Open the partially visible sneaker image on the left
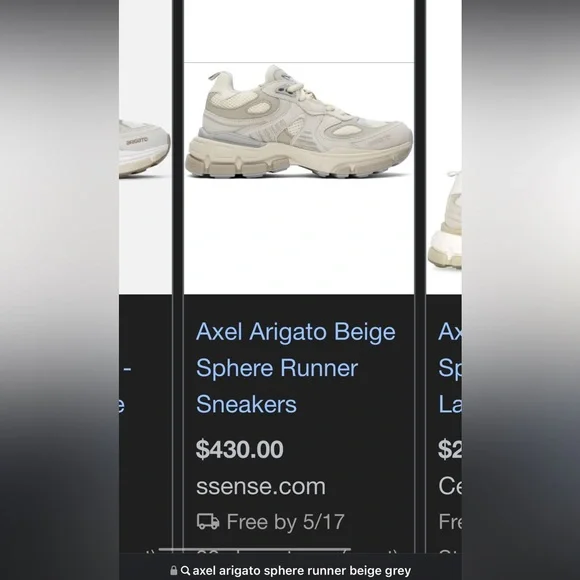The height and width of the screenshot is (580, 580). coord(145,148)
